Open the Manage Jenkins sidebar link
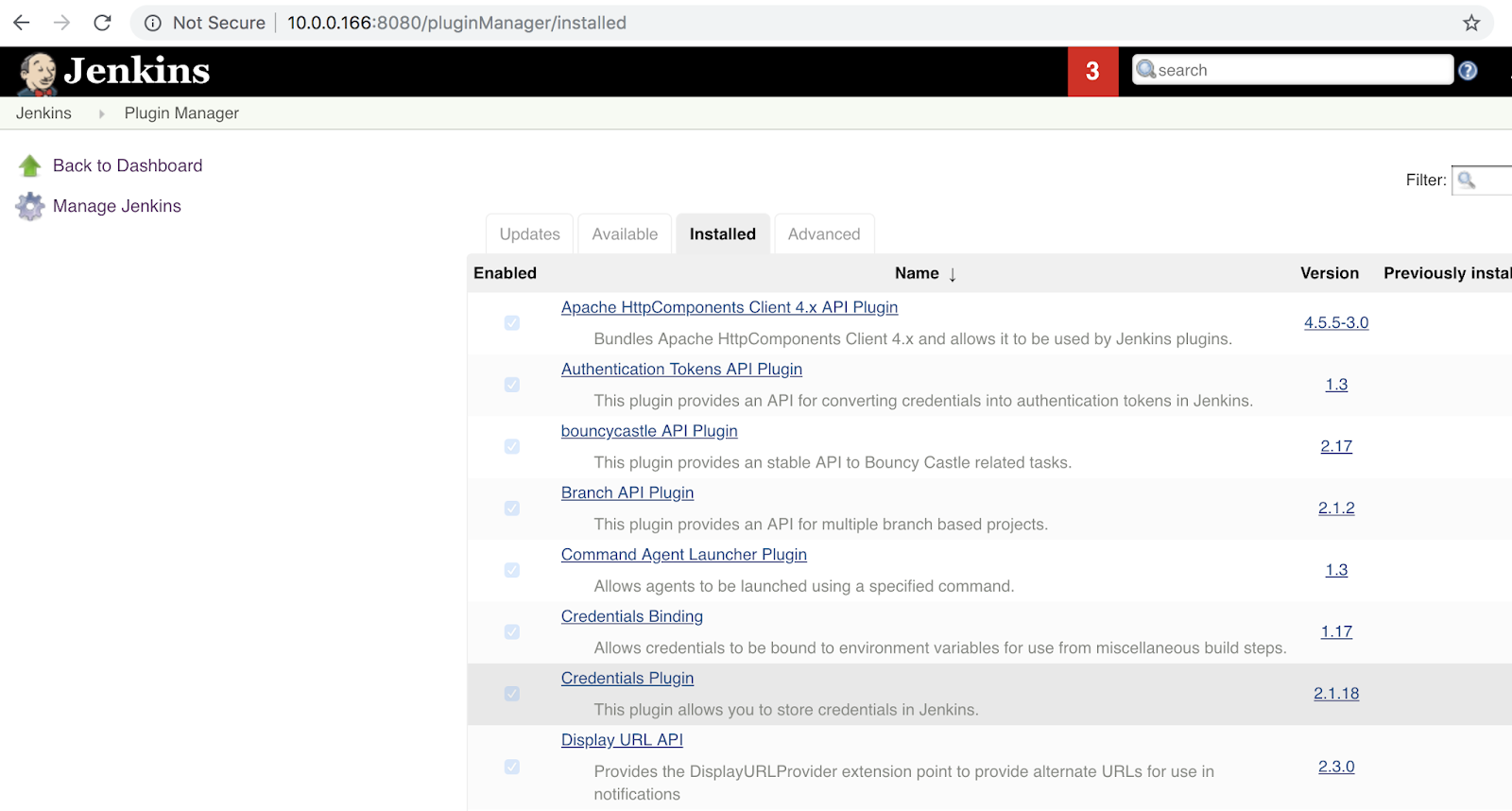Viewport: 1512px width, 811px height. coord(117,206)
